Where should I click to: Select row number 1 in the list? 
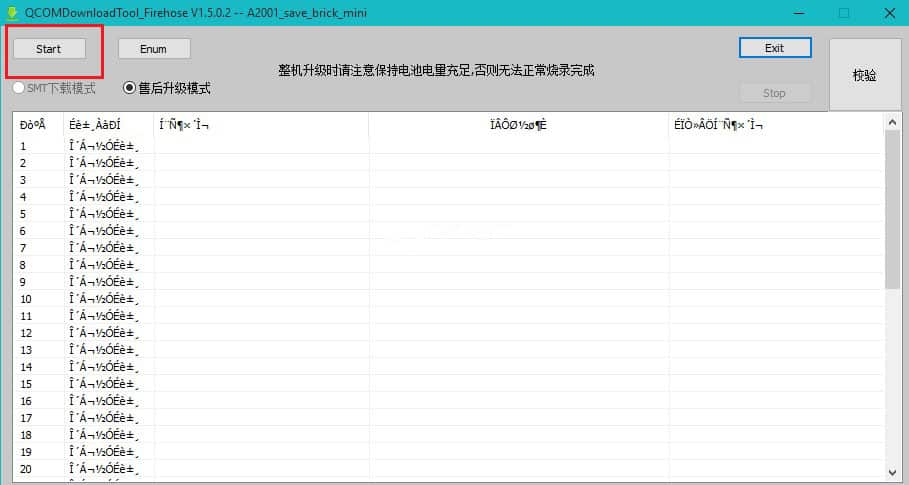coord(446,146)
